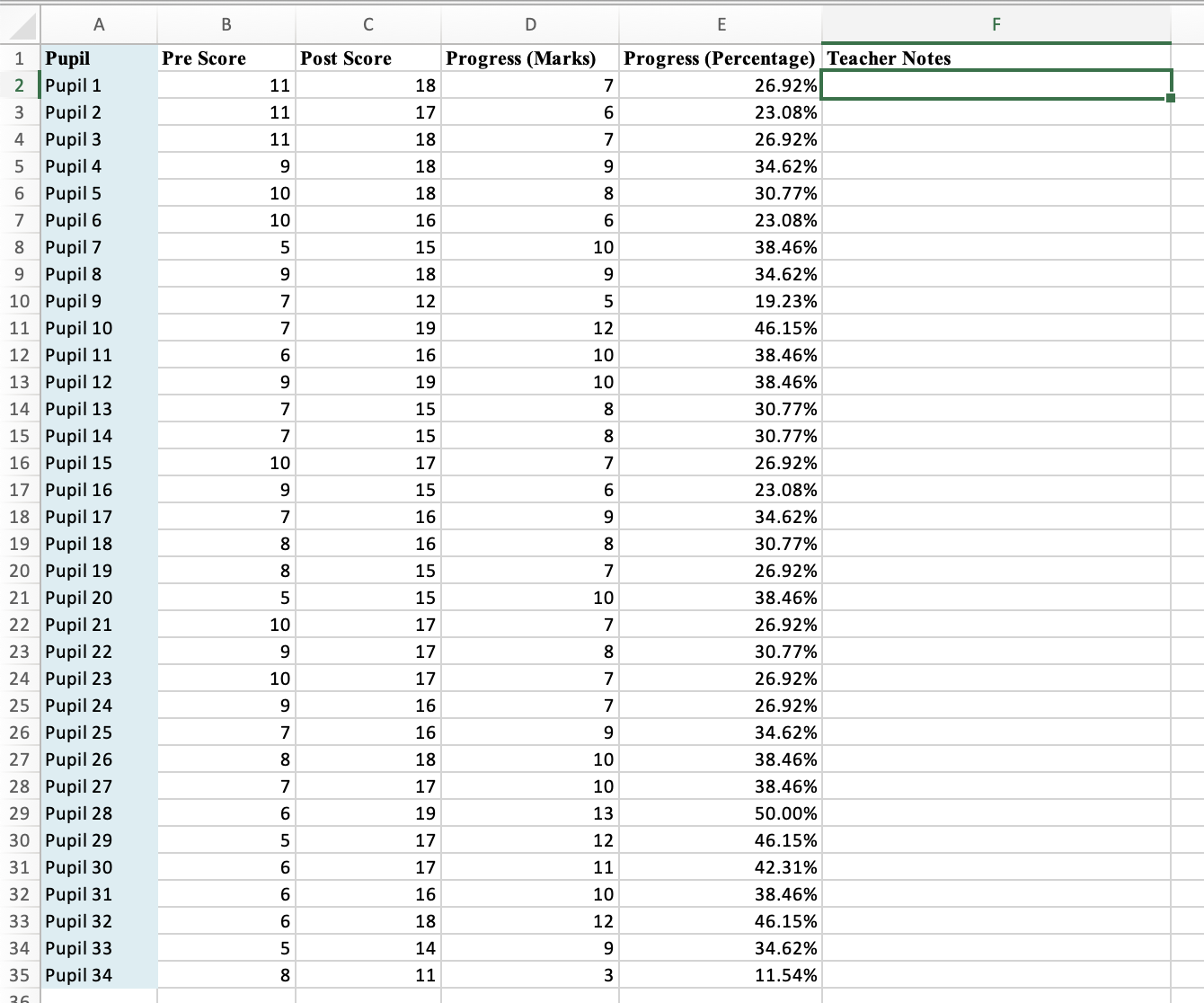This screenshot has height=1003, width=1204.
Task: Select Progress (Marks) value 13 for Pupil 28
Action: pos(530,813)
